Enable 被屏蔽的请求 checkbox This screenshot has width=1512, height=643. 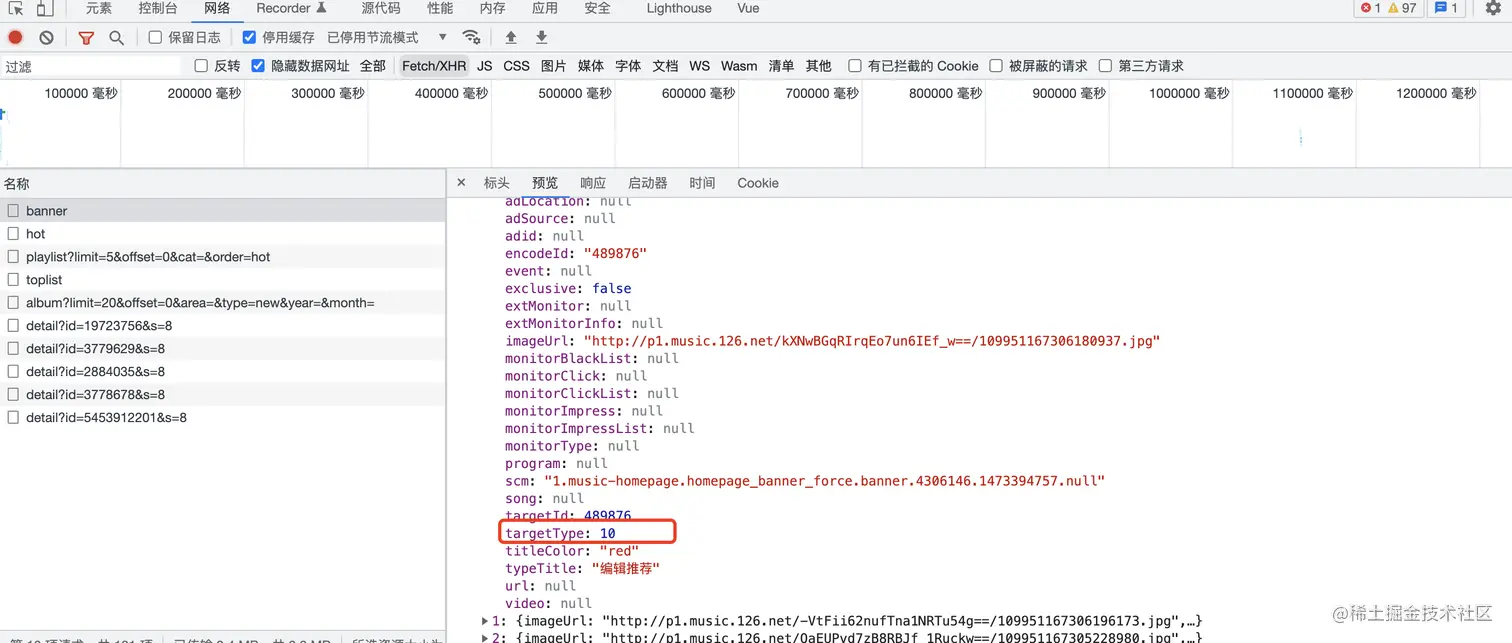[996, 66]
